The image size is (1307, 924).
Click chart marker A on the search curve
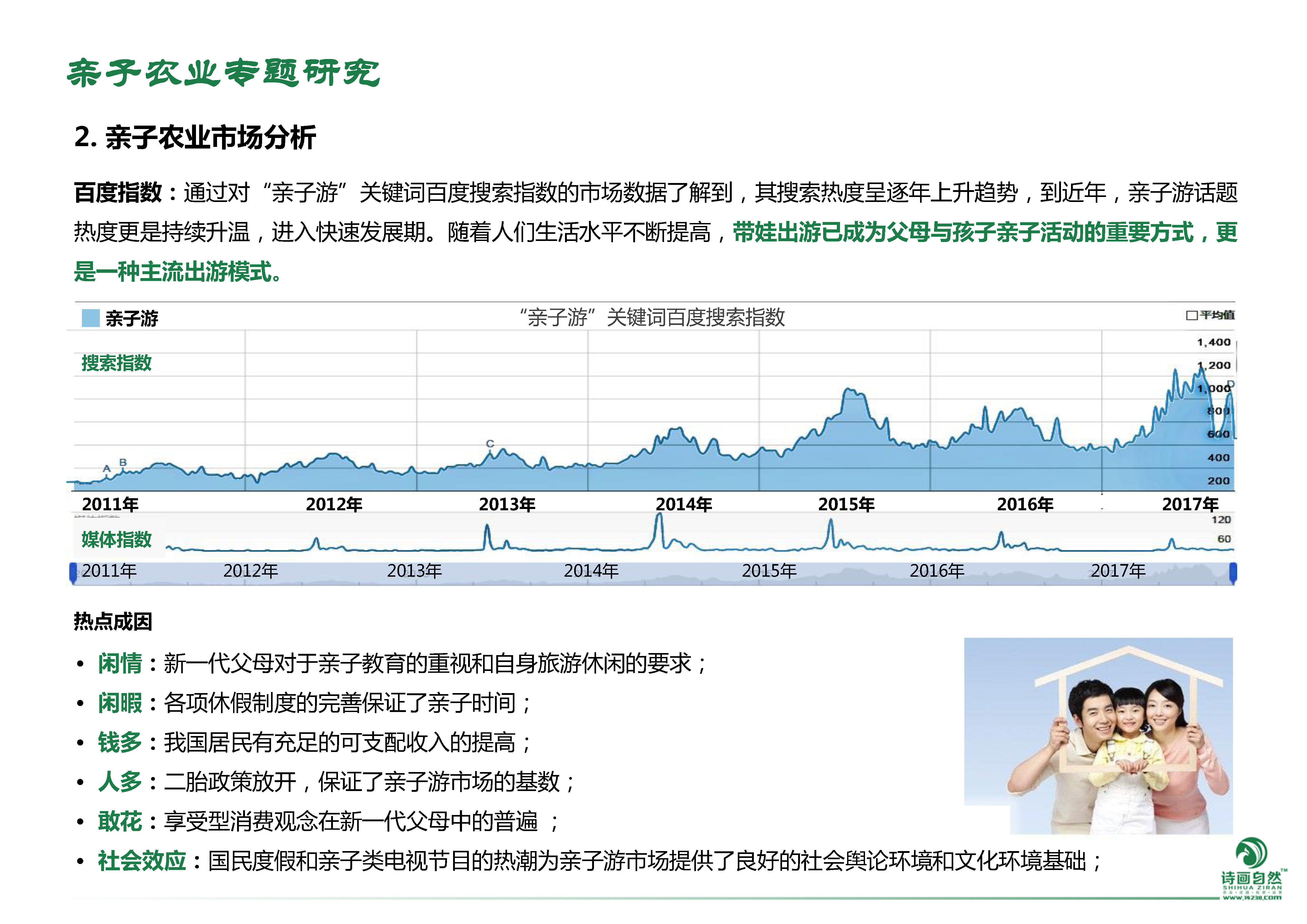click(106, 469)
